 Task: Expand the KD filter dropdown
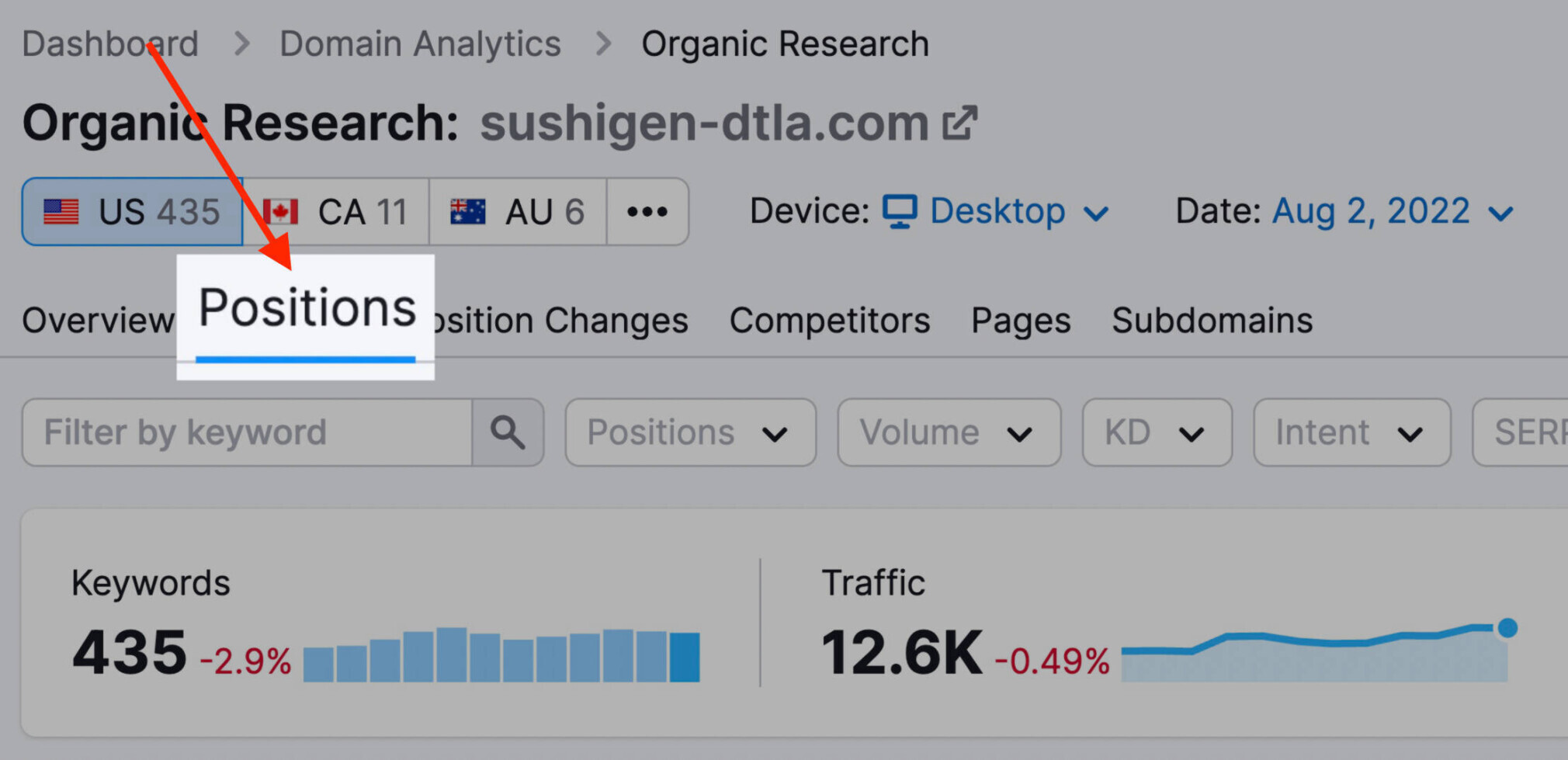(x=1157, y=432)
